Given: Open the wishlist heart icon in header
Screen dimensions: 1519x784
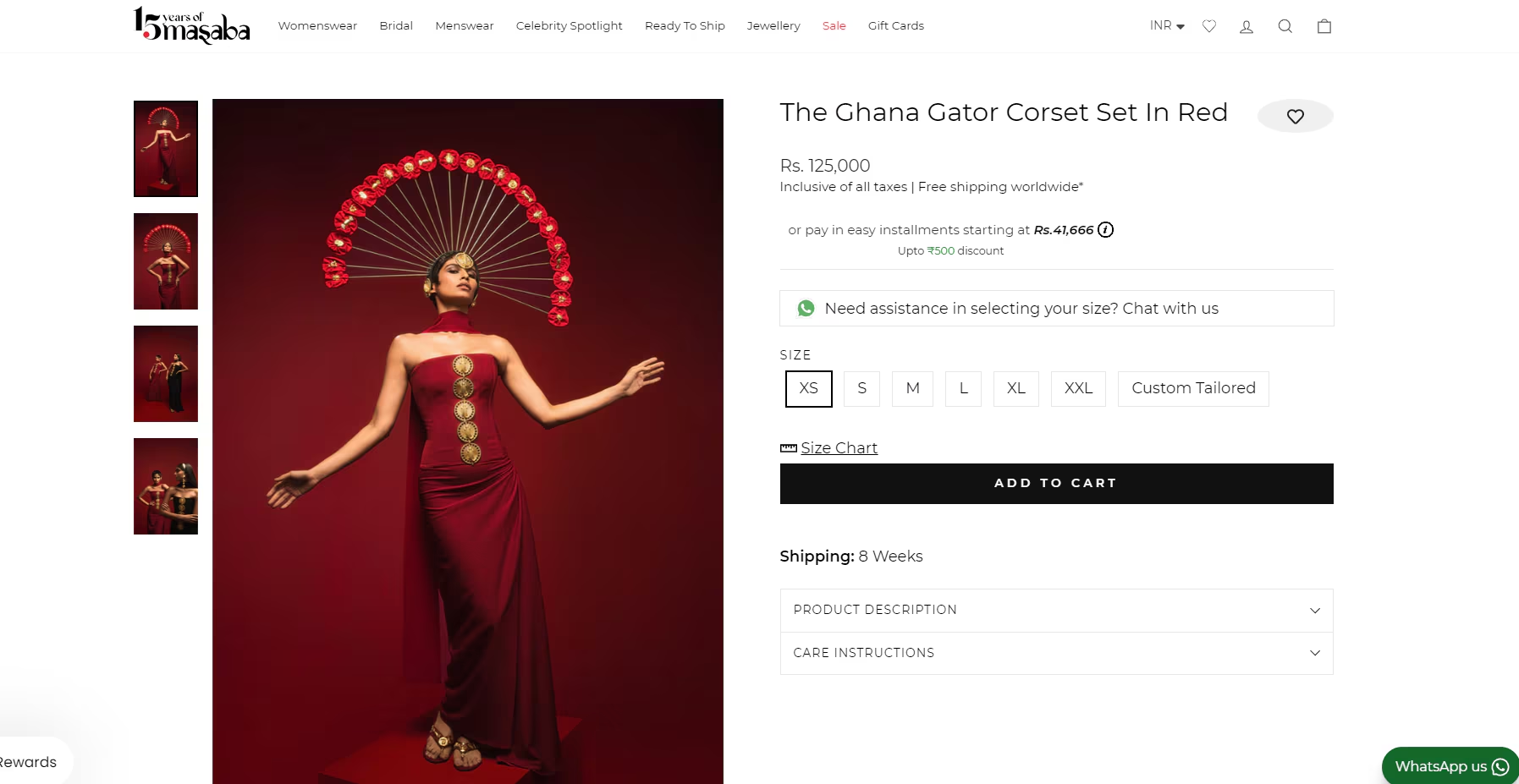Looking at the screenshot, I should [1209, 26].
